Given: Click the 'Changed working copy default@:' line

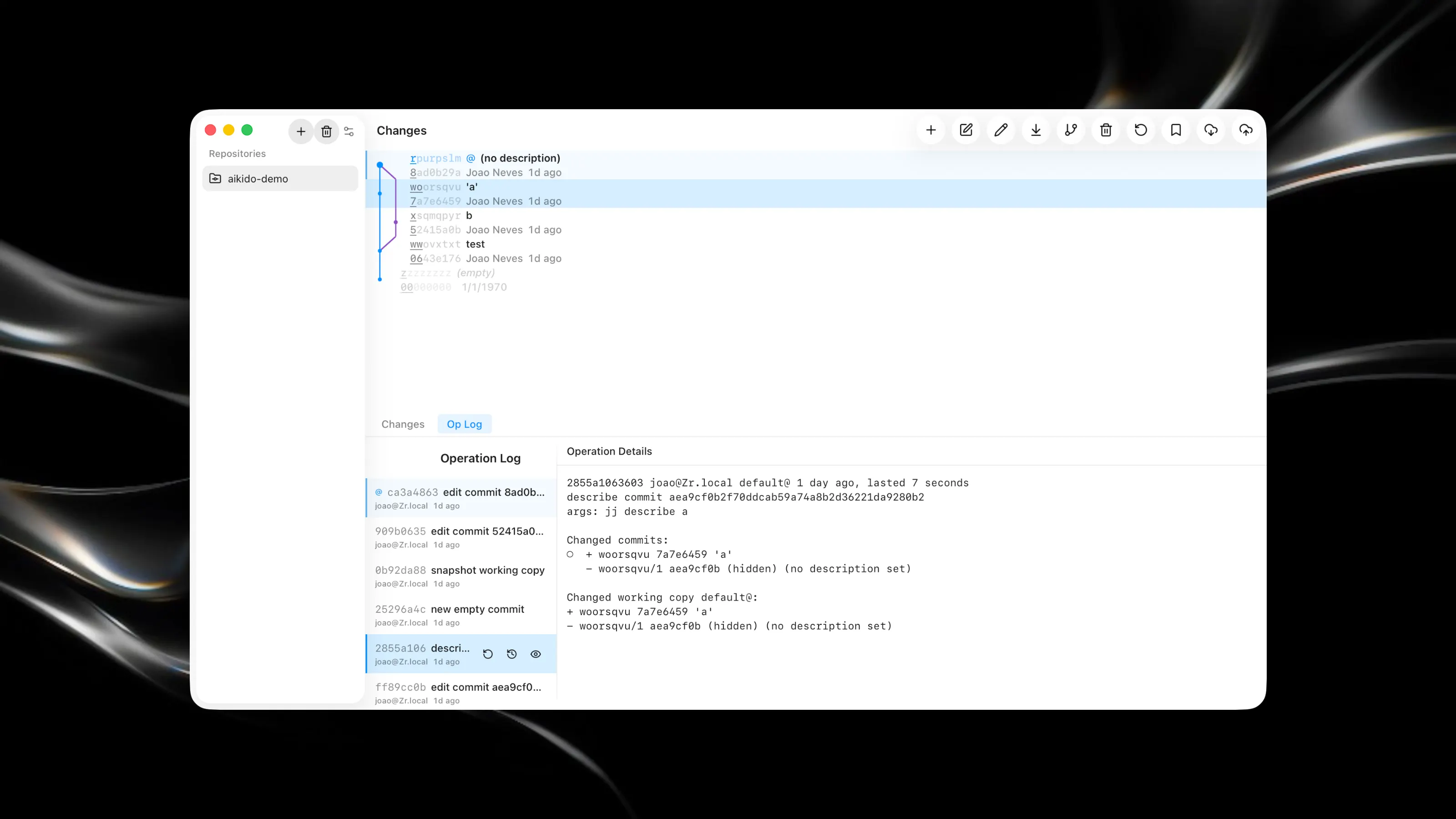Looking at the screenshot, I should pos(662,597).
